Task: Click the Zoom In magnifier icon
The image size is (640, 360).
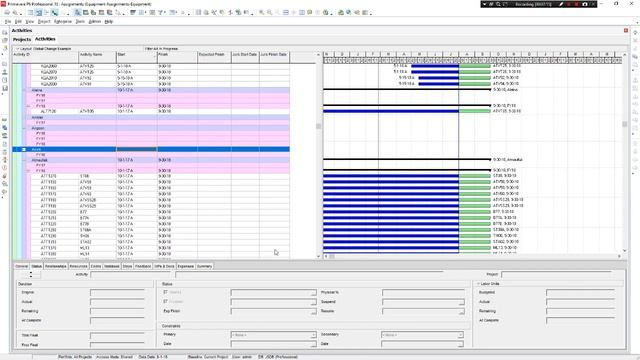Action: [262, 13]
